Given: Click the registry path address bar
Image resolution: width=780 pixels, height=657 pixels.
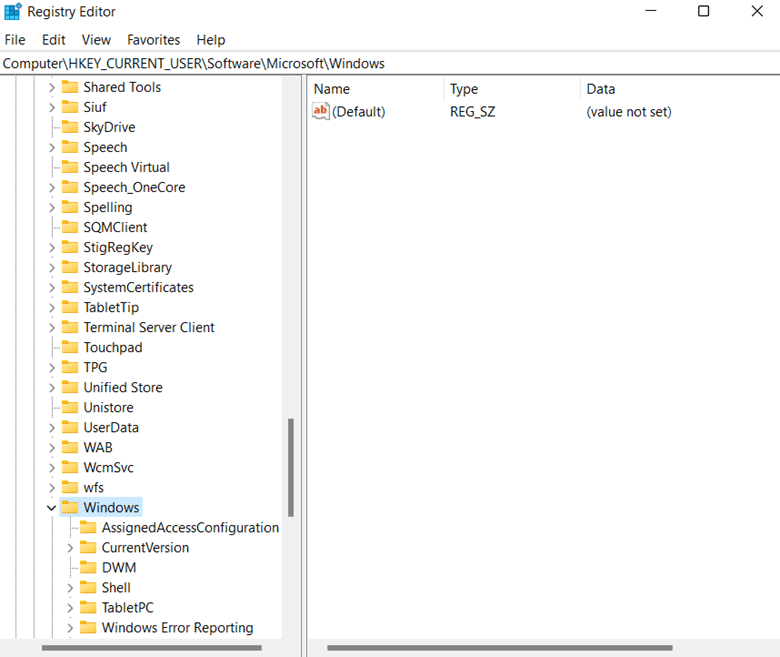Looking at the screenshot, I should point(390,64).
